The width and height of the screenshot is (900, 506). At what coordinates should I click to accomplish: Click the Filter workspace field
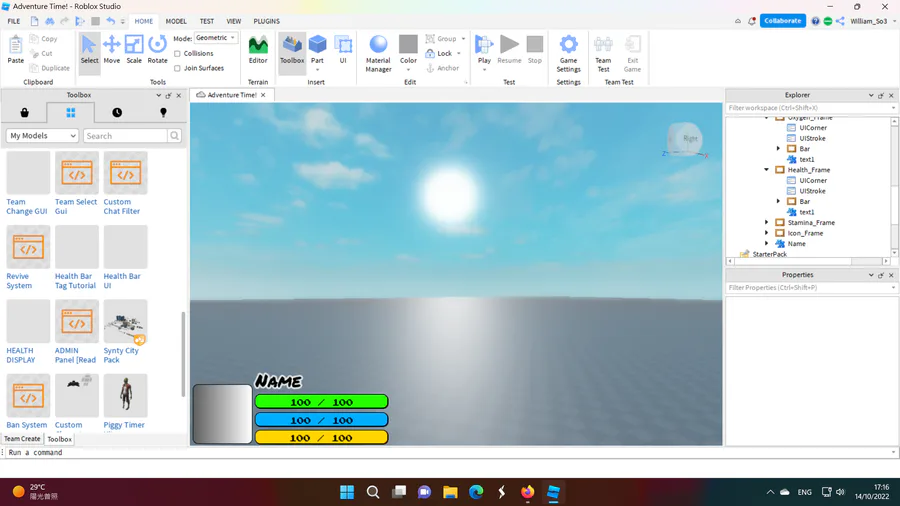tap(809, 108)
